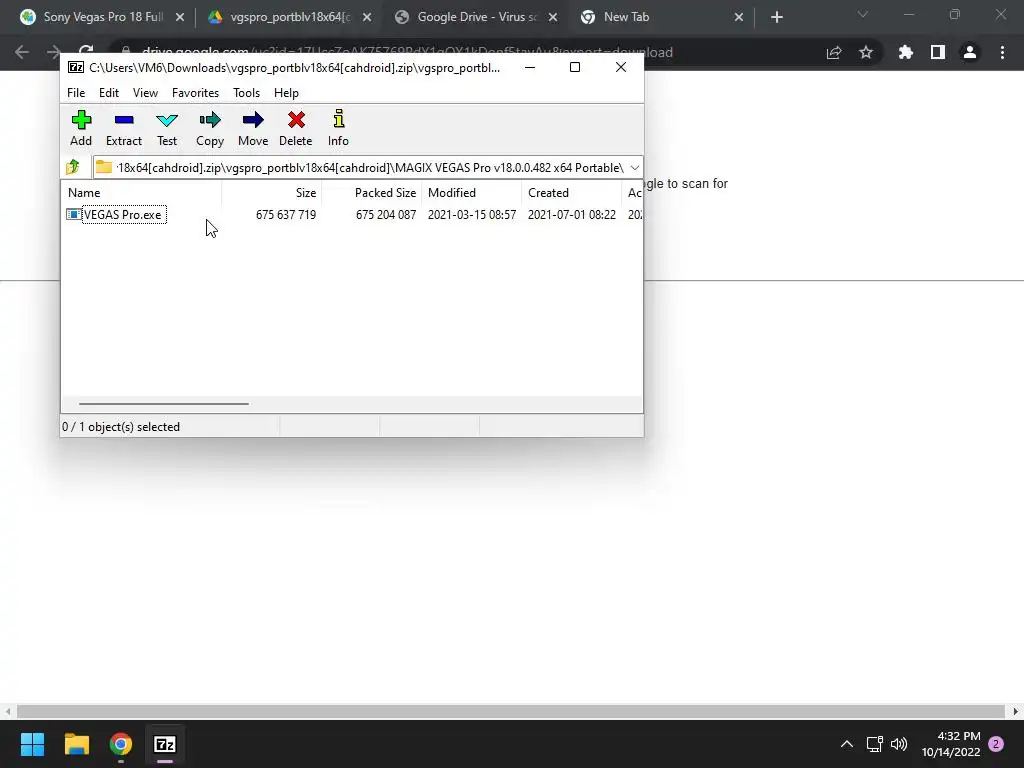Click the 7-Zip taskbar icon

point(165,744)
